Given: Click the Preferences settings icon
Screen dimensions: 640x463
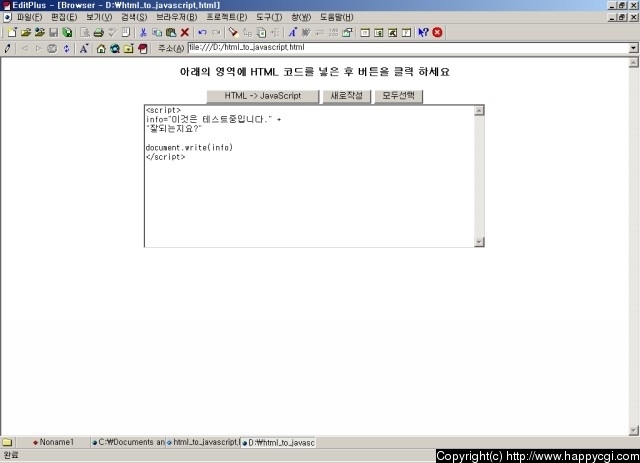Looking at the screenshot, I should point(348,32).
